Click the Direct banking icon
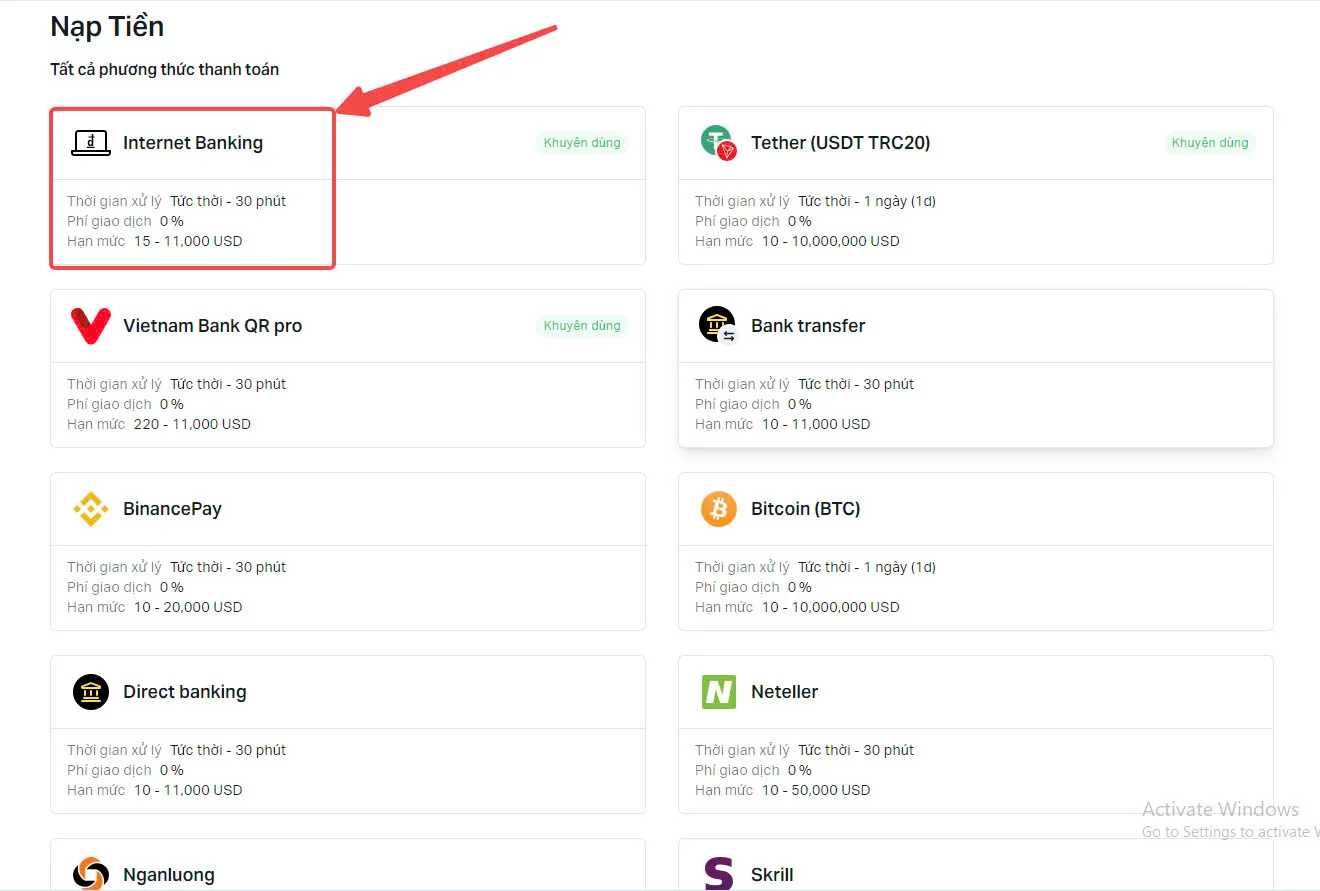The height and width of the screenshot is (891, 1320). coord(91,692)
